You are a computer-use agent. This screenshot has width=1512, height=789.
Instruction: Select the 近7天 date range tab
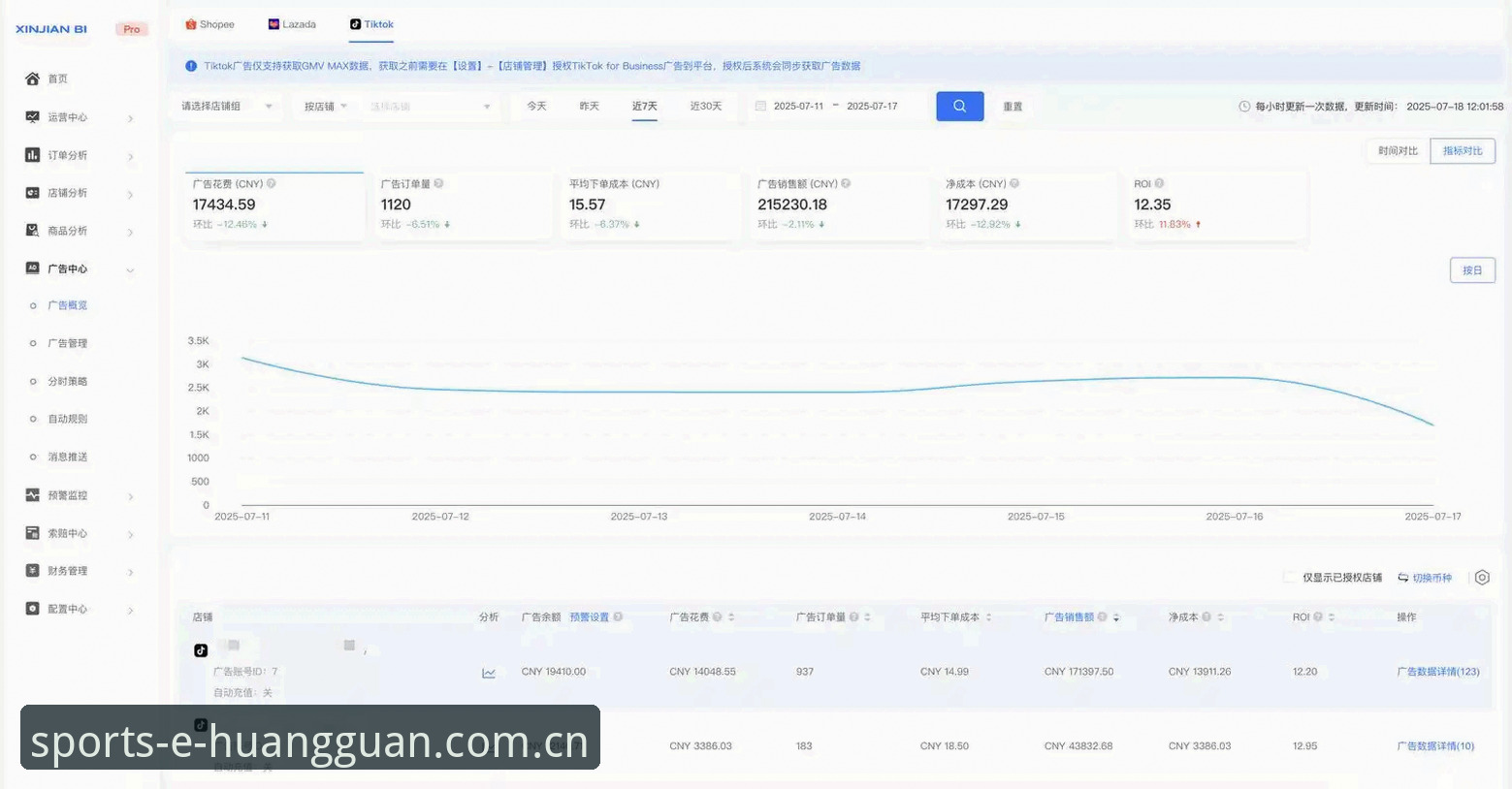(x=645, y=107)
